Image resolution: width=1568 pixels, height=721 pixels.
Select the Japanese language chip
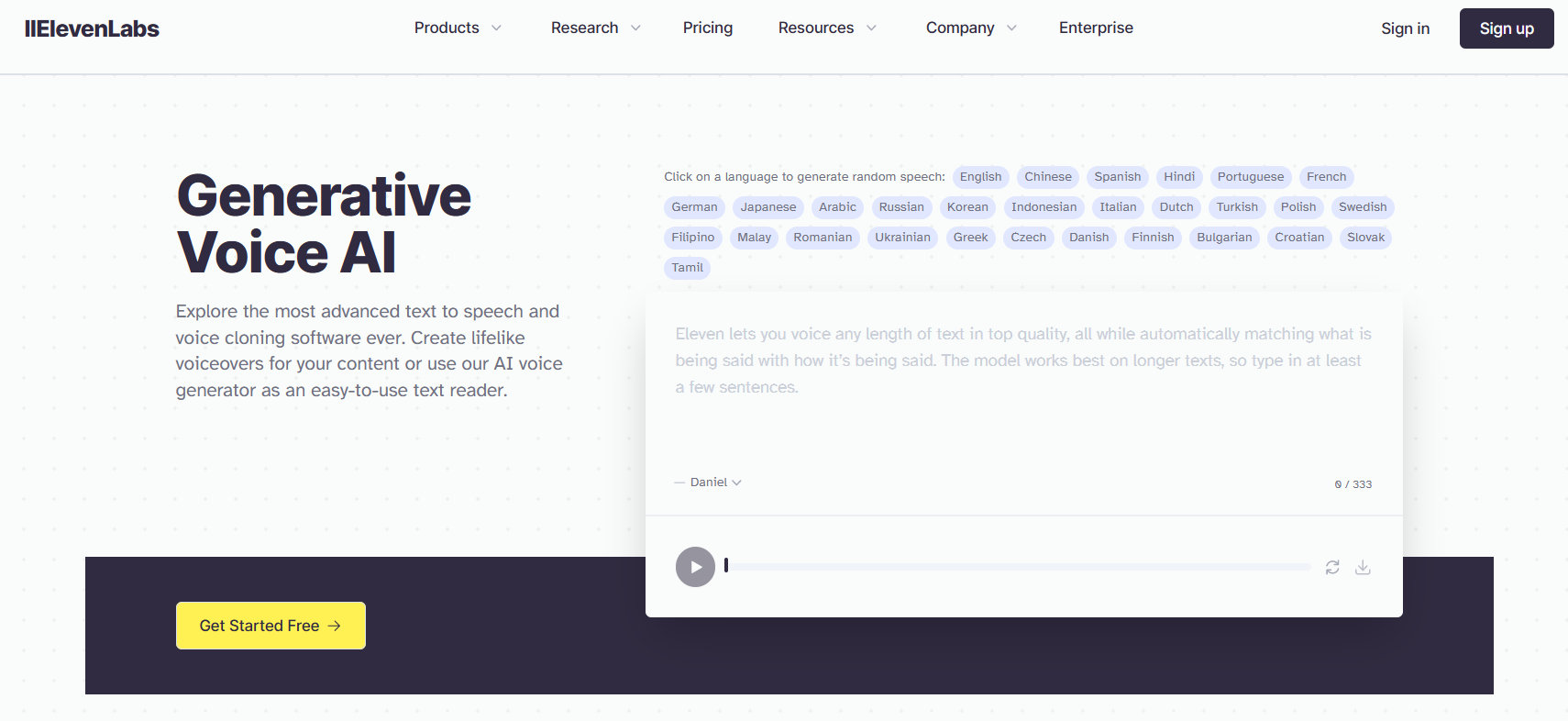[x=768, y=207]
